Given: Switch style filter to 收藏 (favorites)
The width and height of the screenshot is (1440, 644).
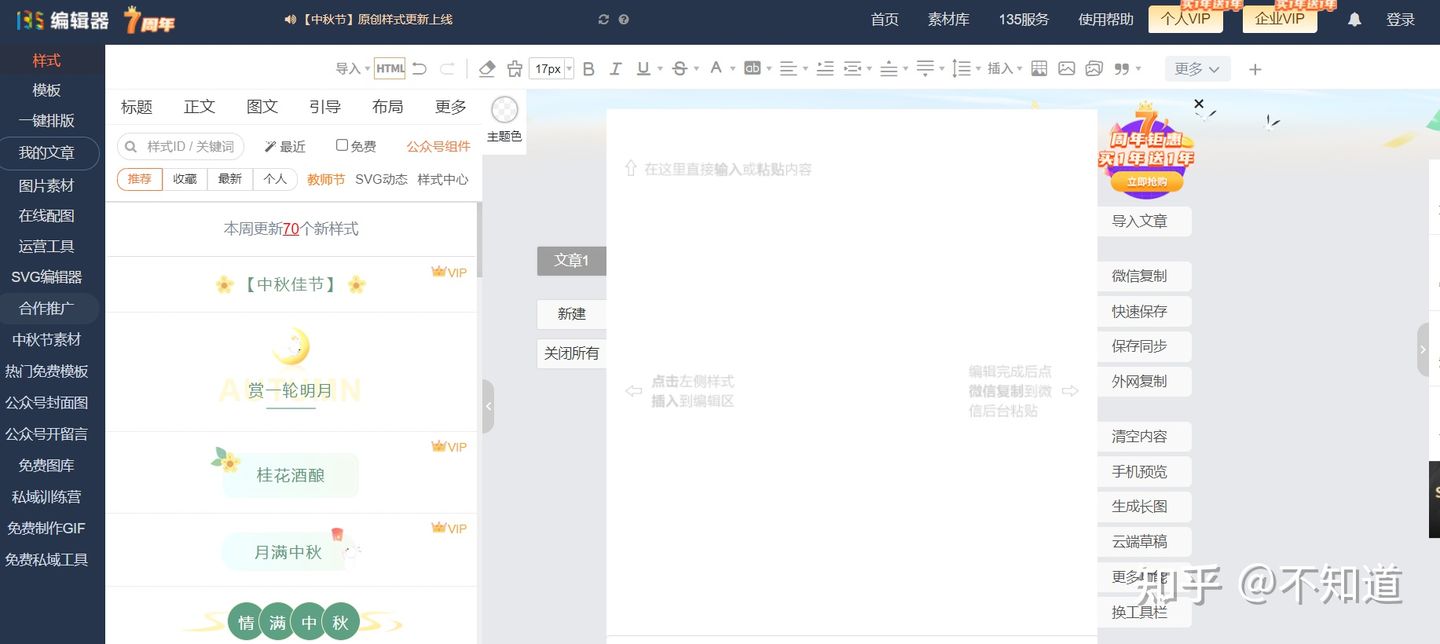Looking at the screenshot, I should click(x=184, y=179).
